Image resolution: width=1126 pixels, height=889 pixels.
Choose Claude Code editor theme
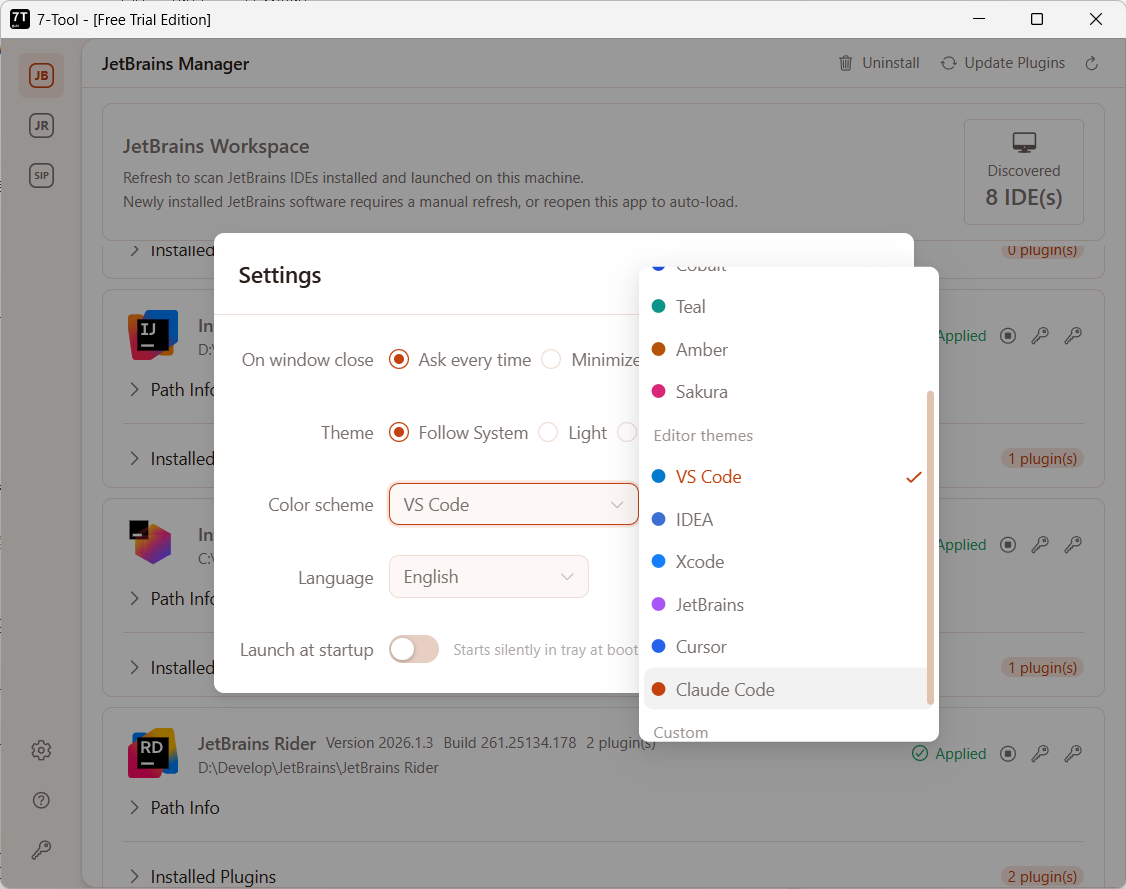[x=788, y=689]
